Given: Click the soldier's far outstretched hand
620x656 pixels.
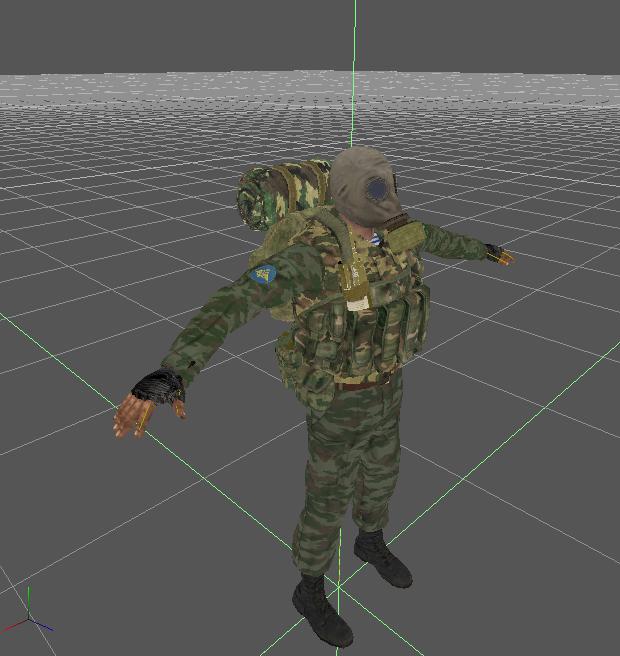Looking at the screenshot, I should [500, 255].
